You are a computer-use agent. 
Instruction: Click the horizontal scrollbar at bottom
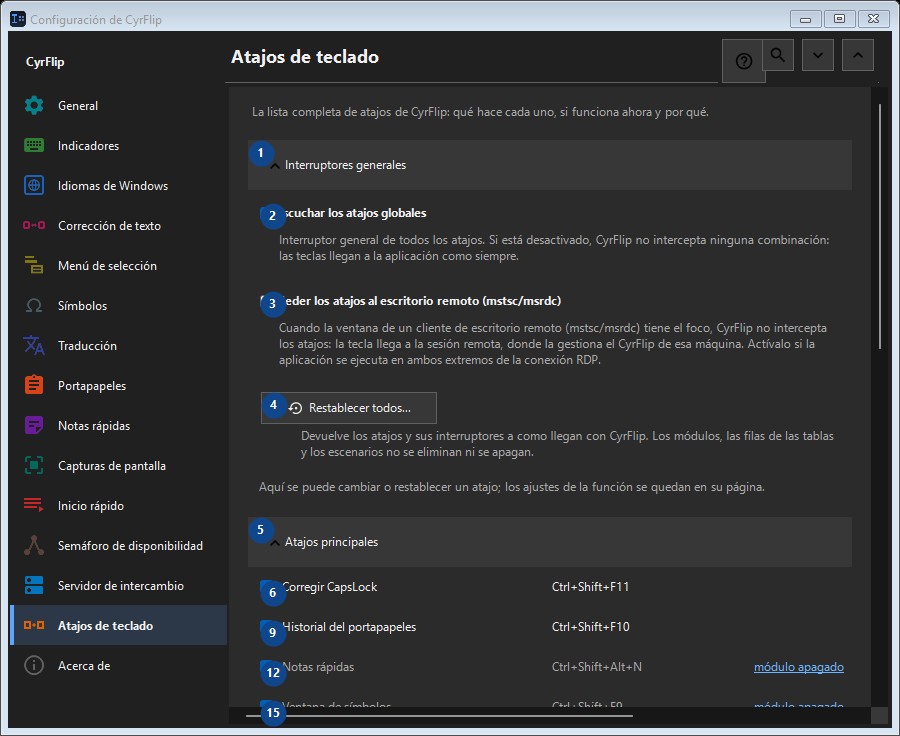pos(439,716)
